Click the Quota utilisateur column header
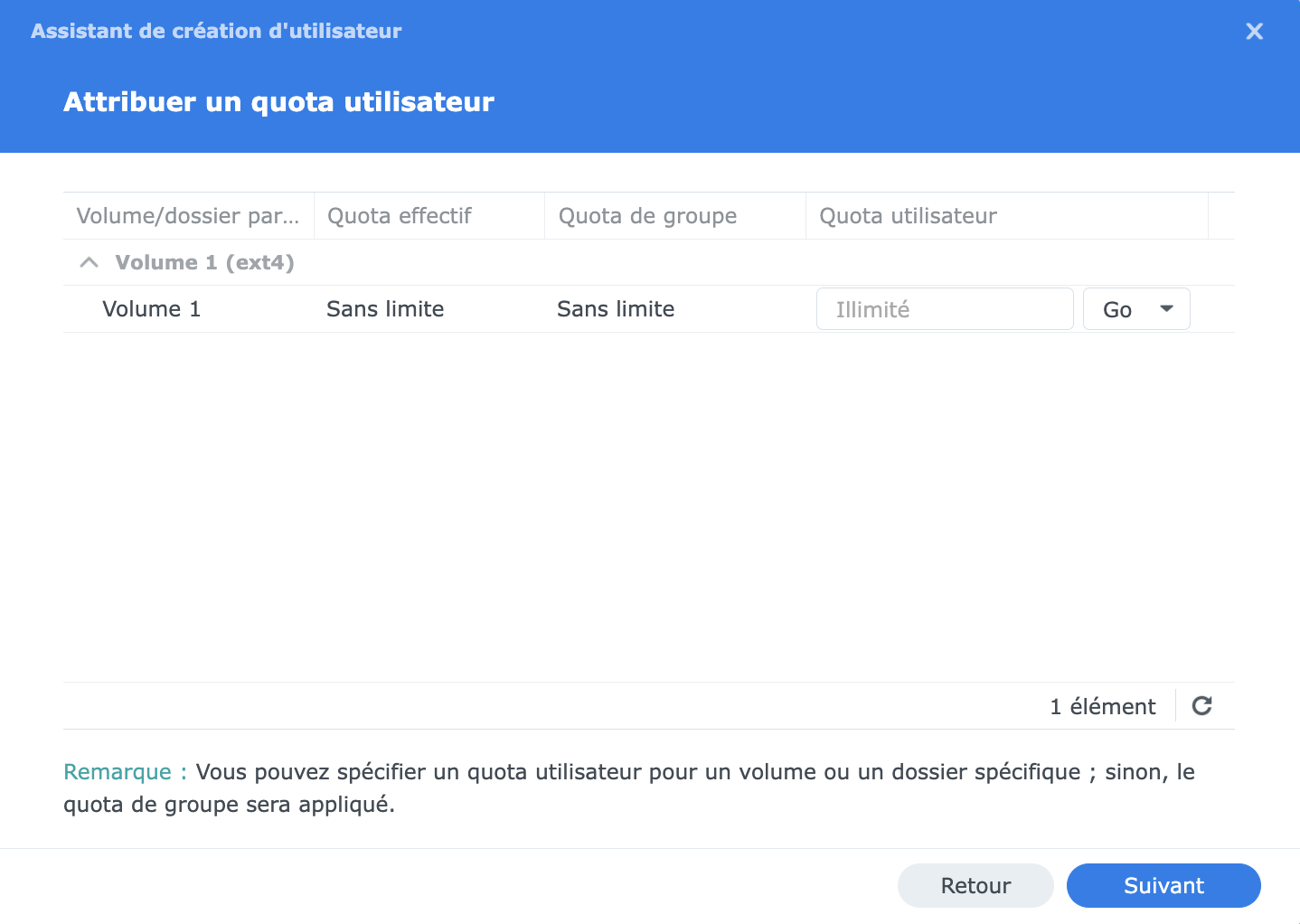 point(1007,216)
